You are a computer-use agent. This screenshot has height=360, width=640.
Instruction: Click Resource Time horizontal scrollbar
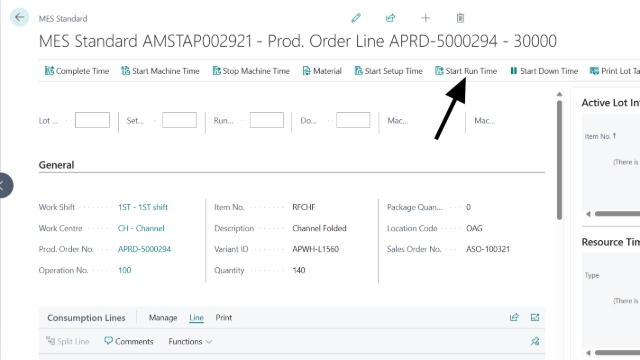(617, 352)
